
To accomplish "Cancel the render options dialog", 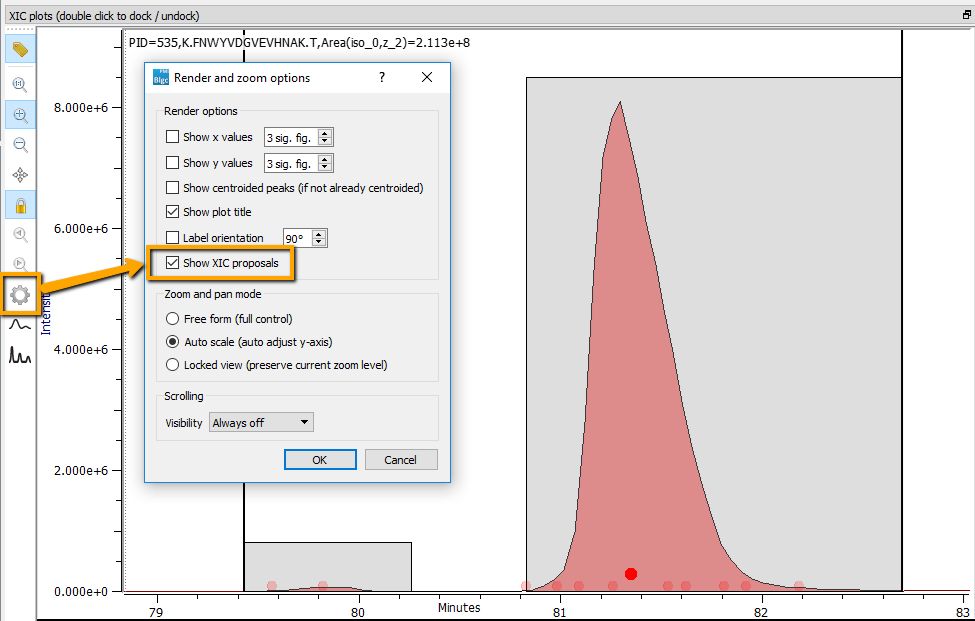I will 400,460.
